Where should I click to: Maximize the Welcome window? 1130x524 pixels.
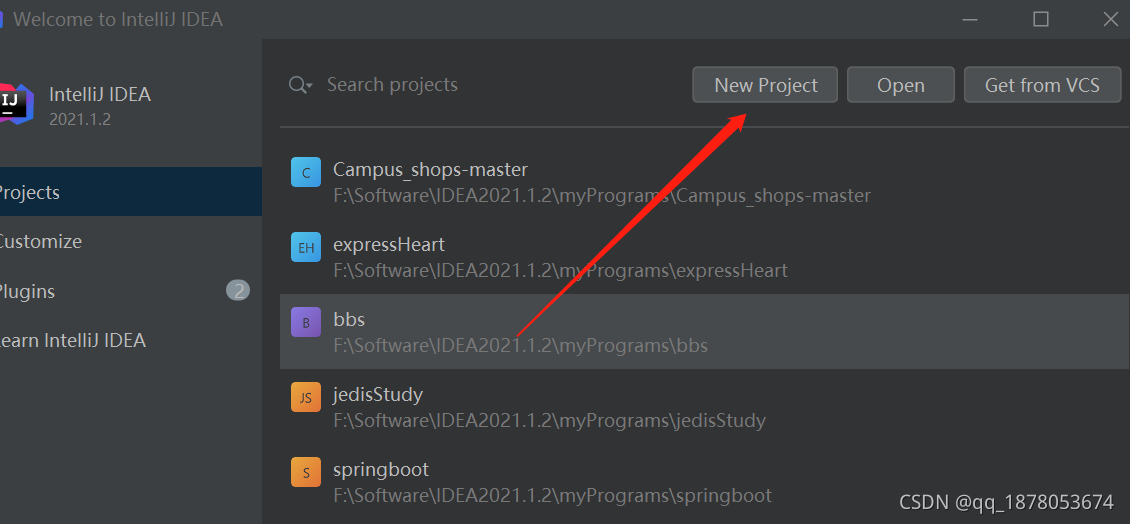[1041, 19]
